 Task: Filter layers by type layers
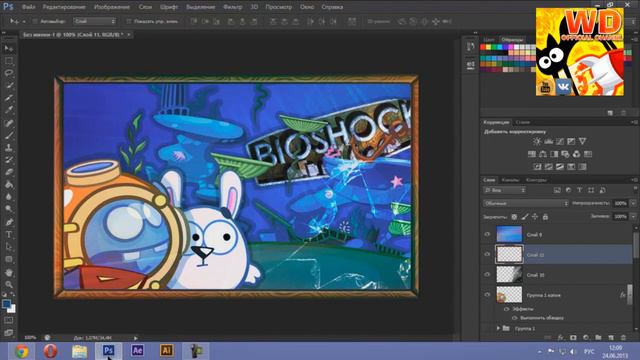coord(580,190)
